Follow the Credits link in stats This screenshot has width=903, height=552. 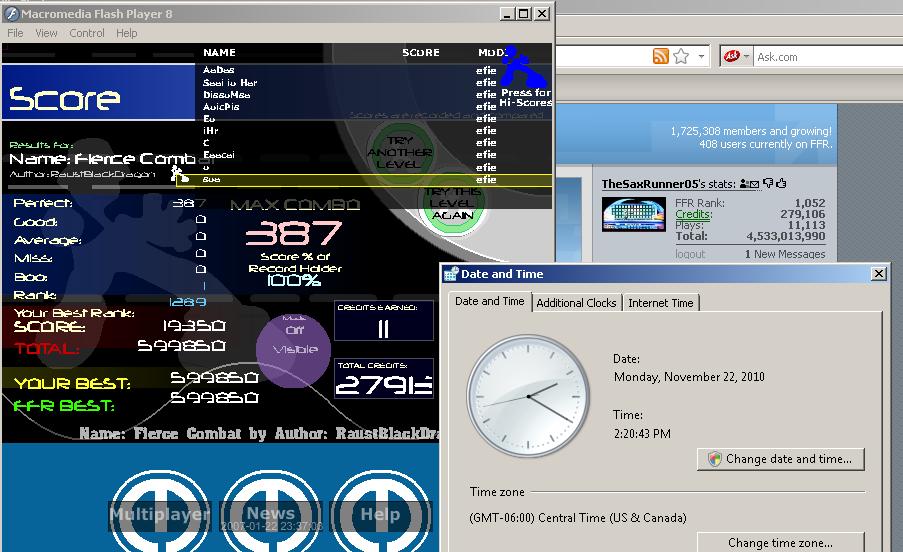coord(693,214)
